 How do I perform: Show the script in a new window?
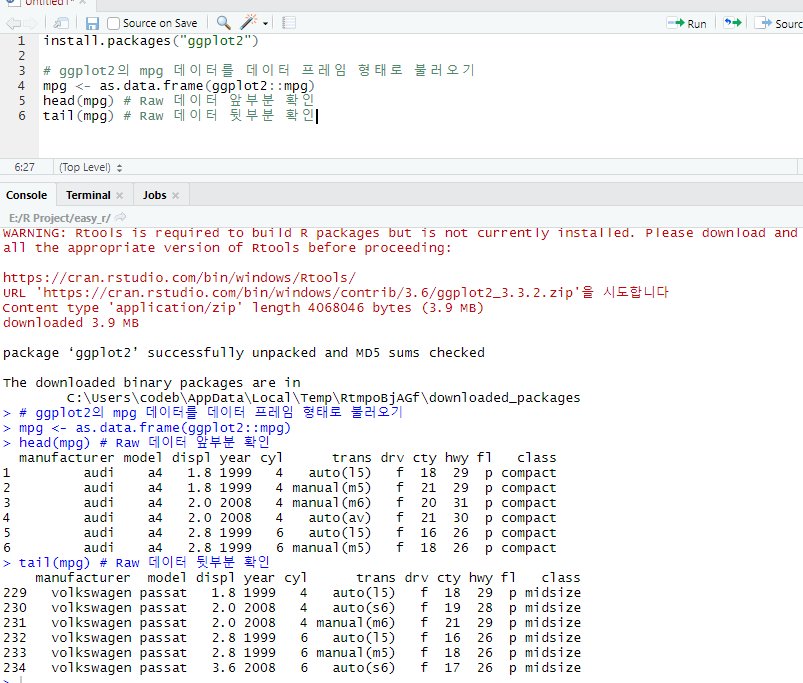[x=61, y=23]
